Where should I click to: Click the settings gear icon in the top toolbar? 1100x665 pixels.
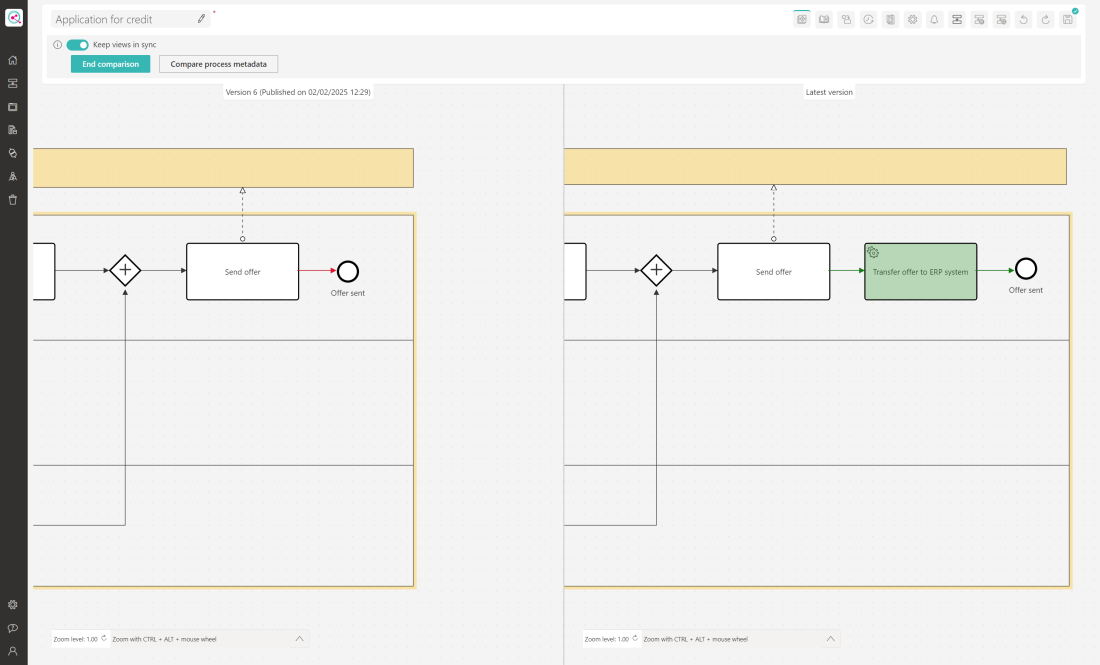912,19
